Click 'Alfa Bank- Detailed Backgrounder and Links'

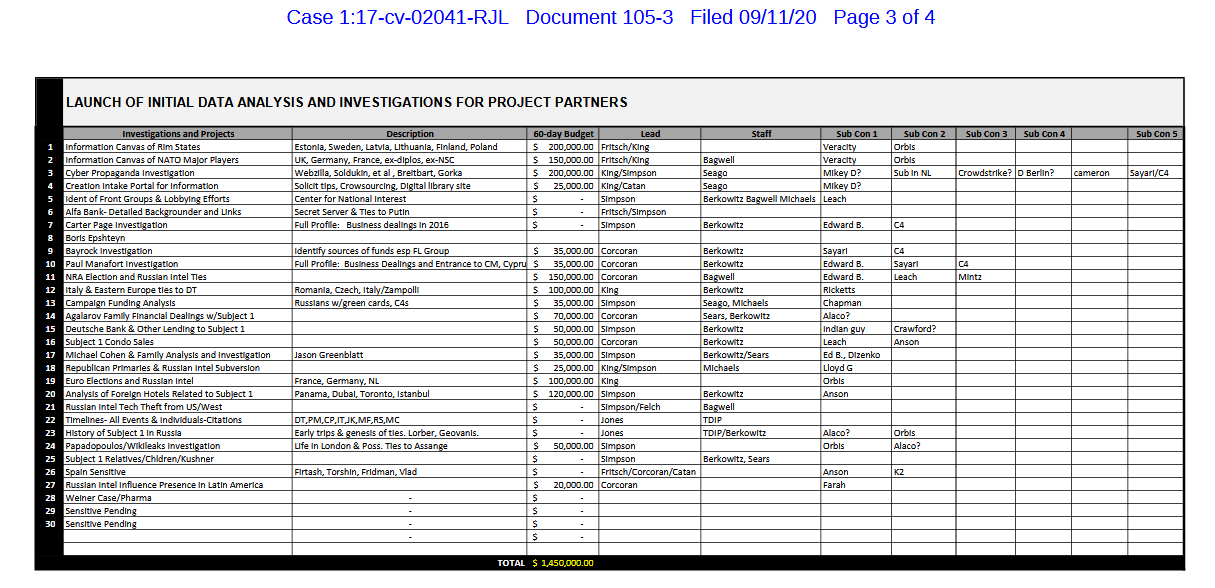tap(178, 212)
